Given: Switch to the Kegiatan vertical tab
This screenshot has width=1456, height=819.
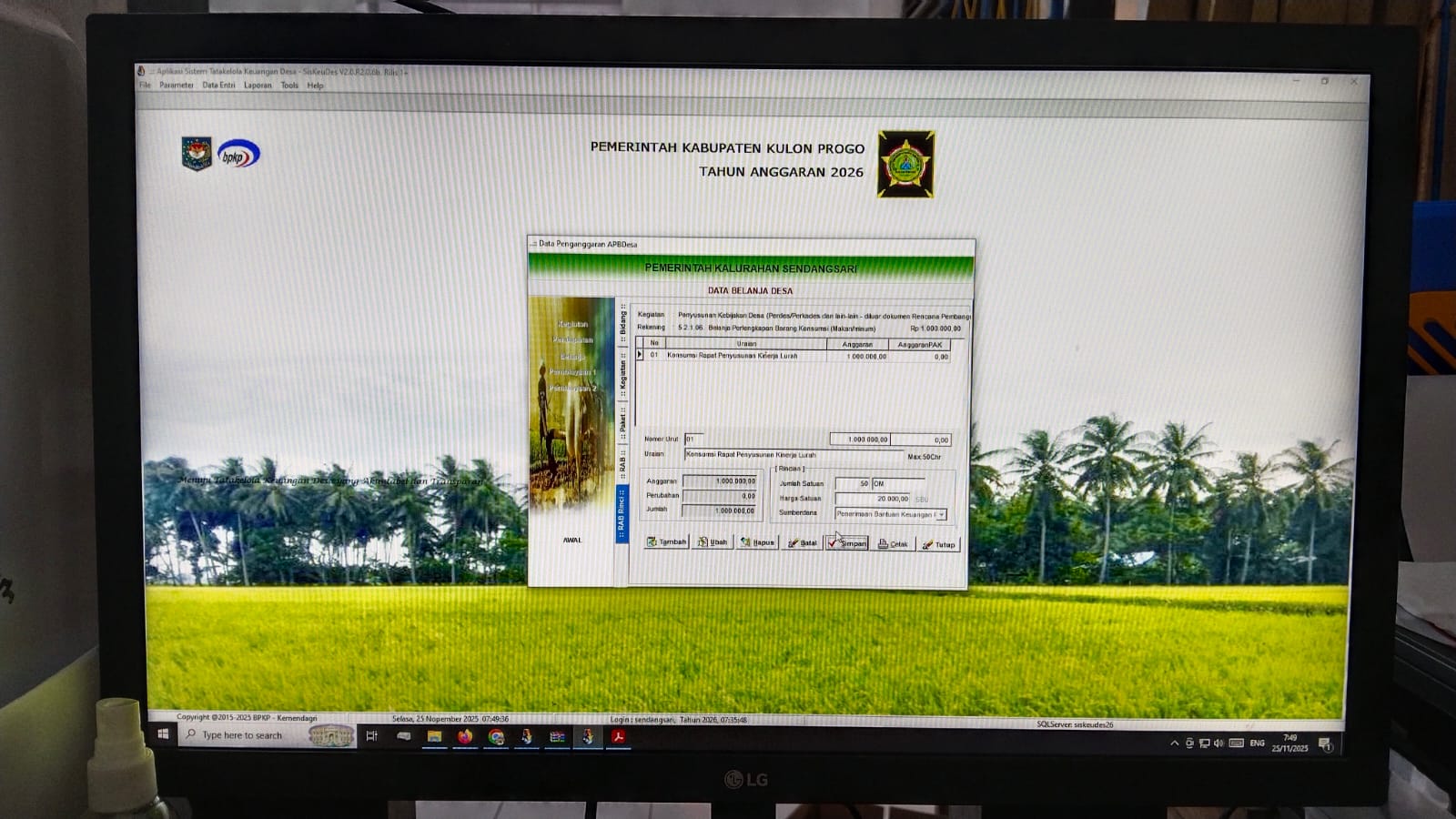Looking at the screenshot, I should 623,378.
